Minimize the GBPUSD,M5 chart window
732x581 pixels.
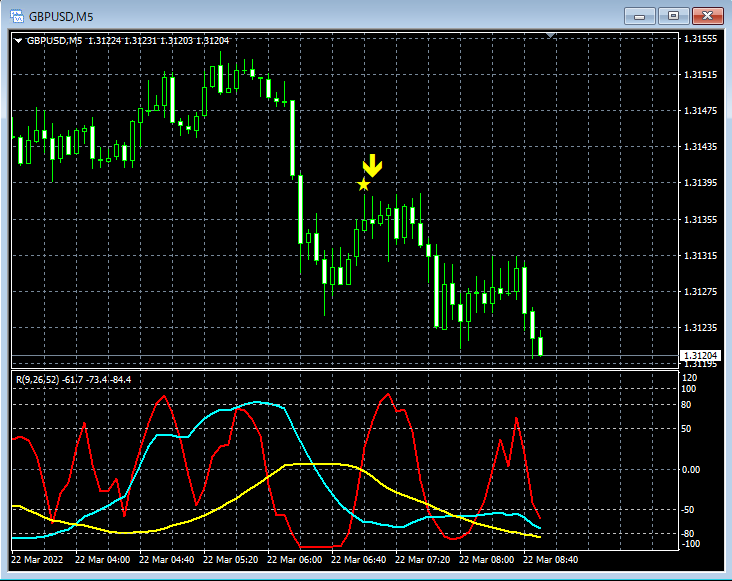tap(640, 16)
